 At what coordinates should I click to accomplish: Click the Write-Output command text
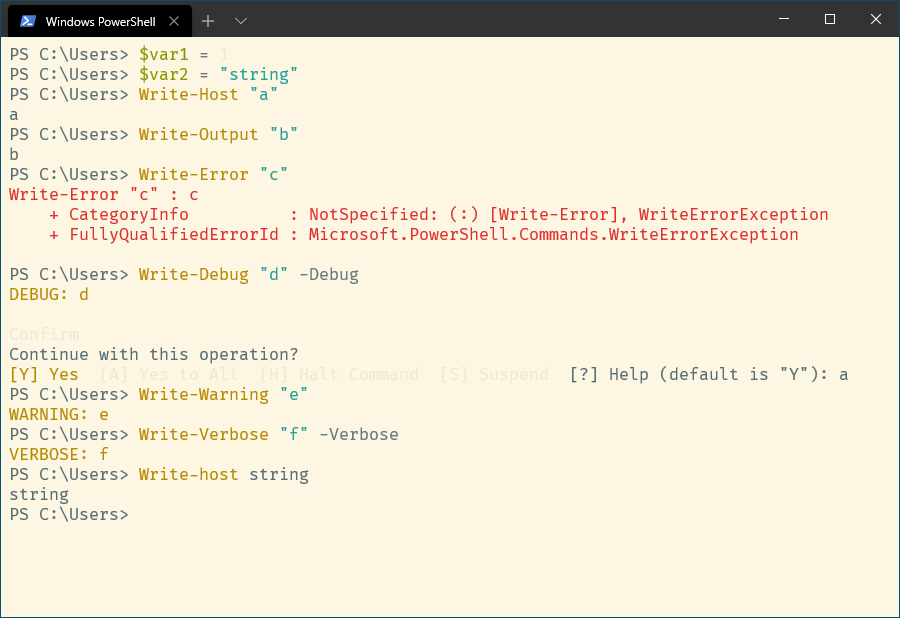[199, 135]
